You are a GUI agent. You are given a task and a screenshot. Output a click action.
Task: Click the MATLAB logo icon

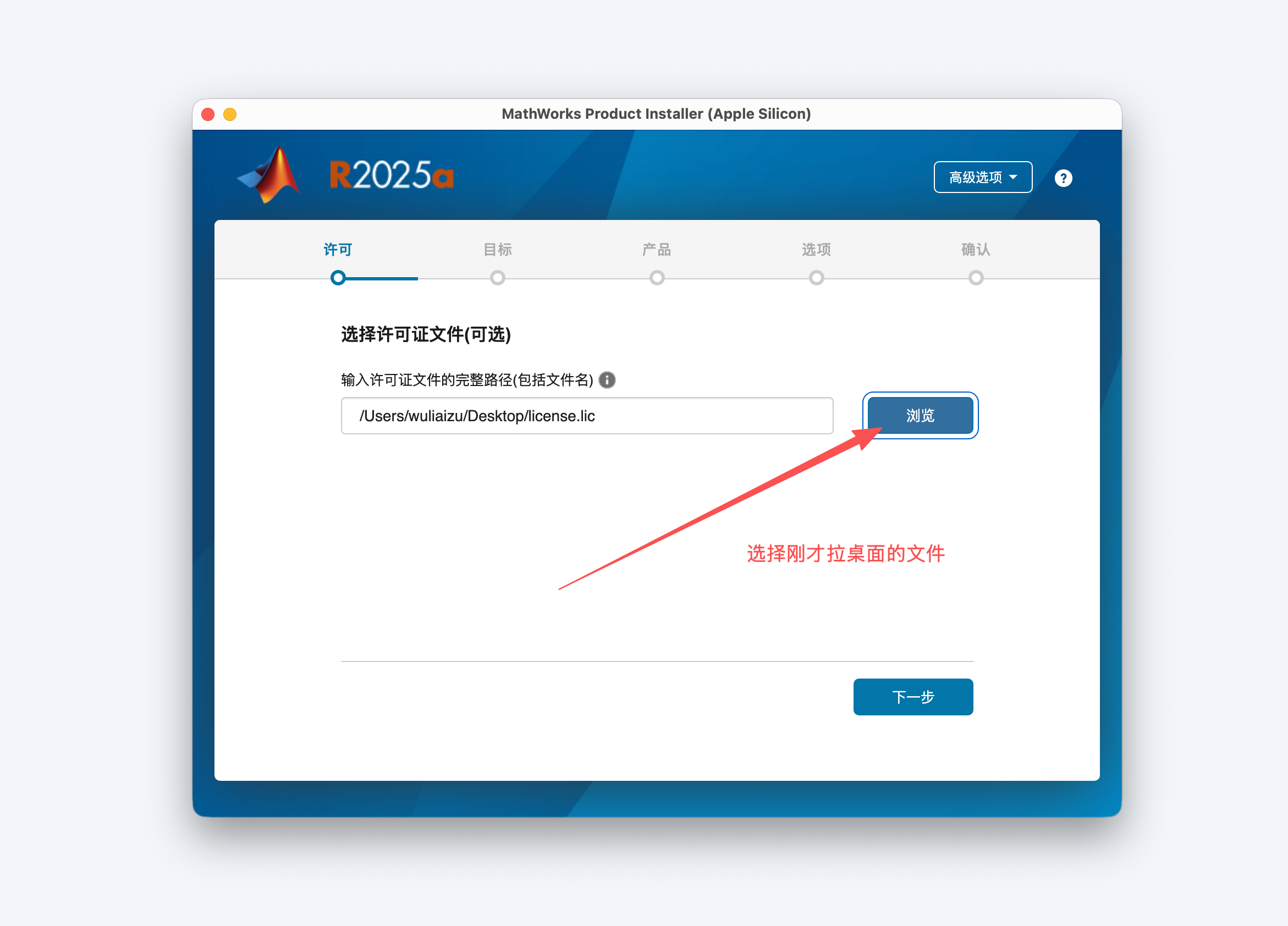[x=268, y=175]
